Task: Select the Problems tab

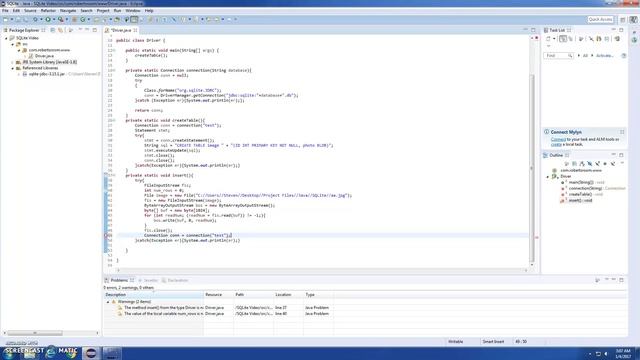Action: tap(119, 280)
